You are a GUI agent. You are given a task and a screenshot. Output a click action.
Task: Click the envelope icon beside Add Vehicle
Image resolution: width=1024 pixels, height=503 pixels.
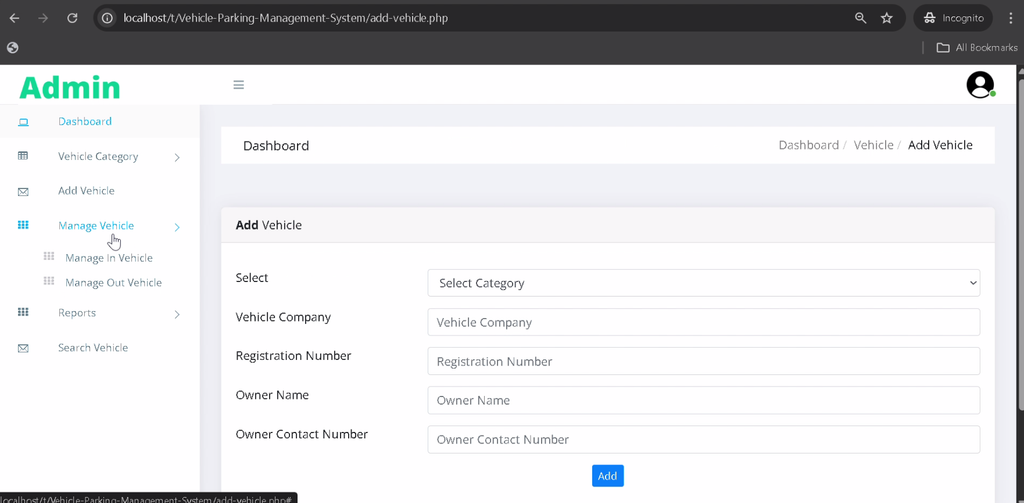coord(23,191)
